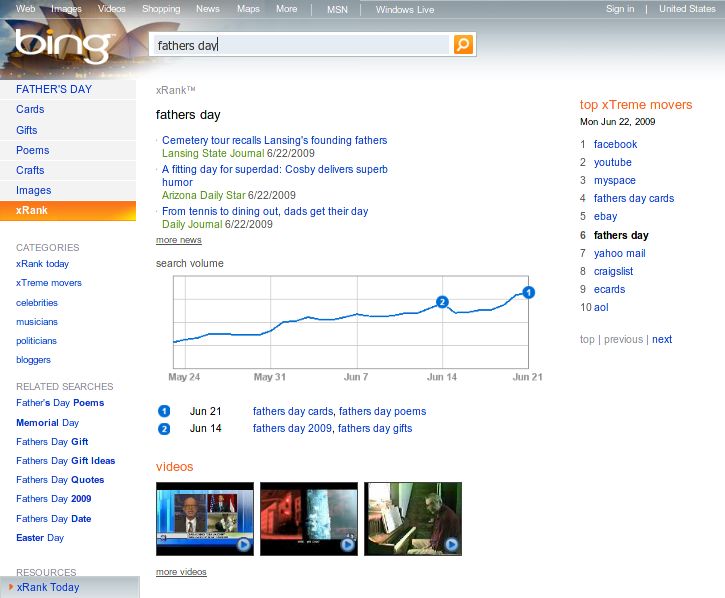The height and width of the screenshot is (598, 725).
Task: Open the MSN link
Action: pos(337,9)
